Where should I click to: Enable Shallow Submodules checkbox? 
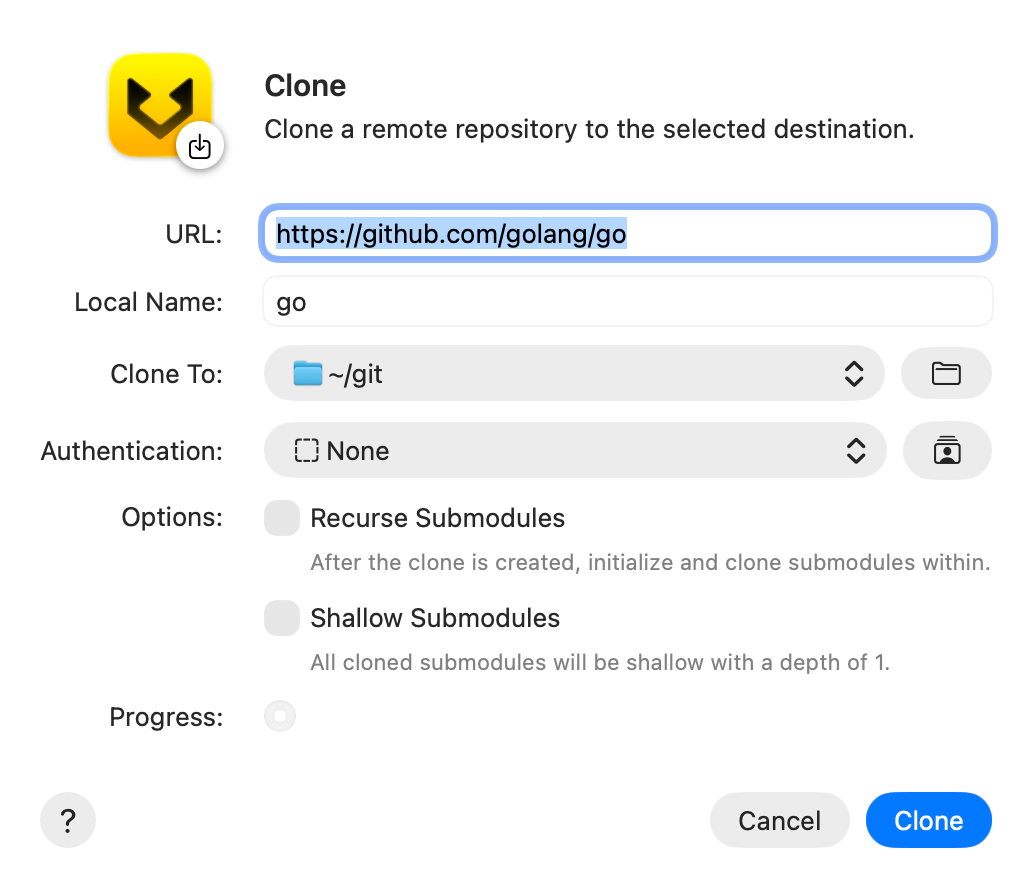(282, 618)
